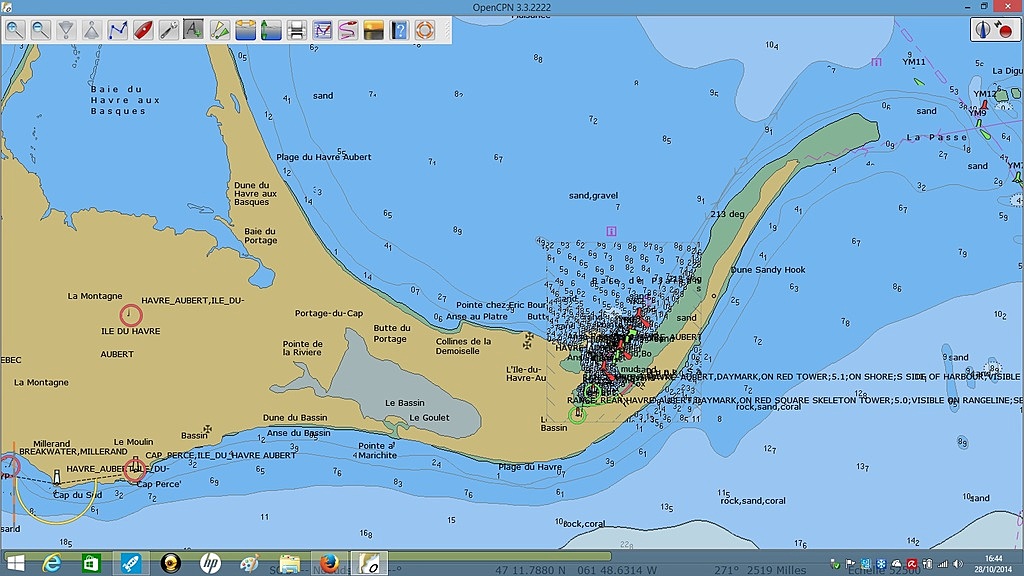
Task: Zoom in with the magnifier plus tool
Action: pos(15,30)
